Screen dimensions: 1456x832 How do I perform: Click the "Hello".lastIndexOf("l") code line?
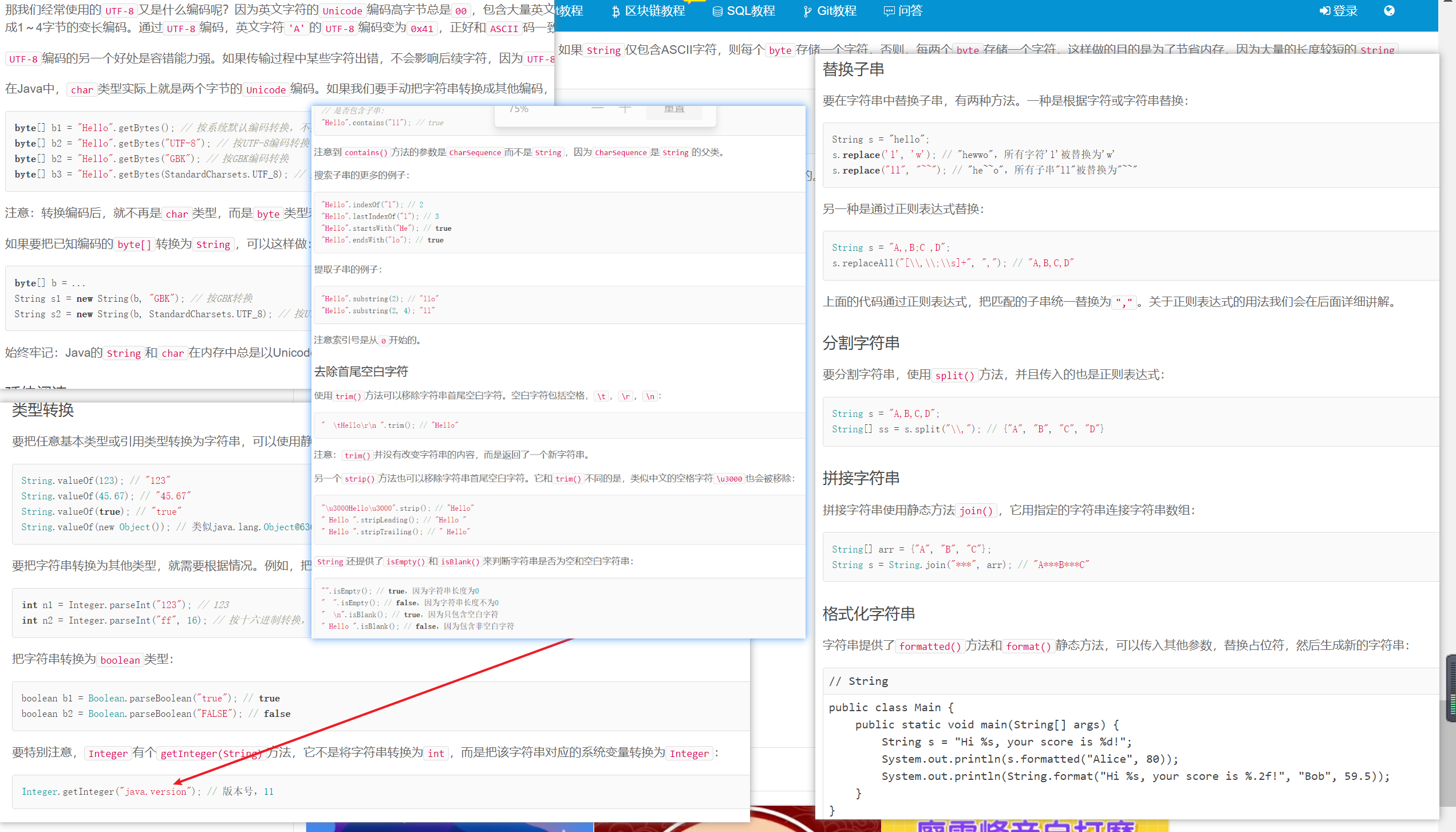380,216
